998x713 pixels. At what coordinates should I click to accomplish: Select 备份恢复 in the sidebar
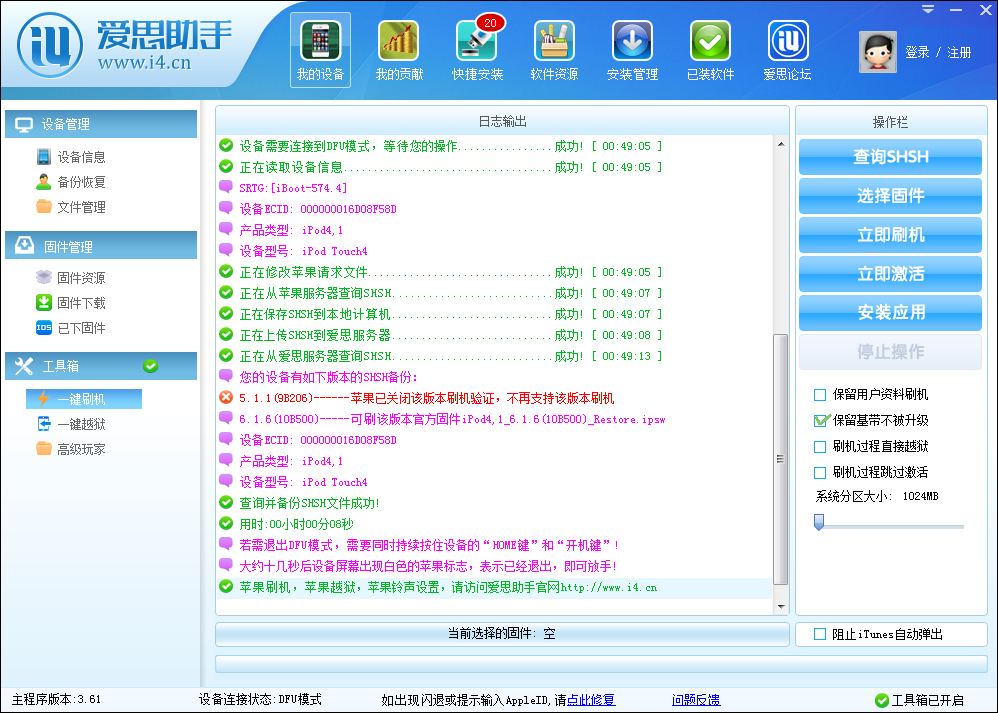71,182
